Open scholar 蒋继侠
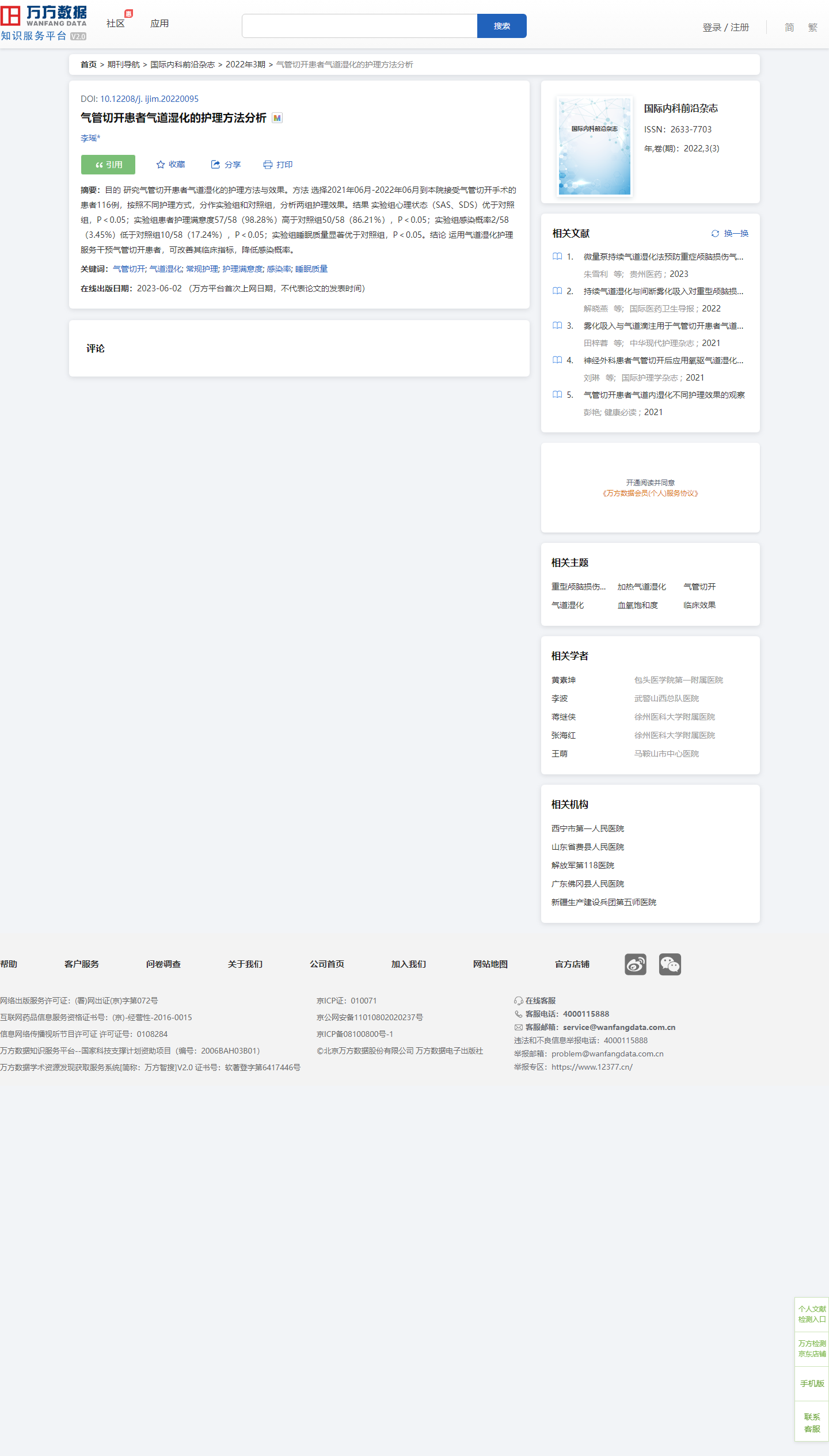The width and height of the screenshot is (829, 1456). [564, 716]
